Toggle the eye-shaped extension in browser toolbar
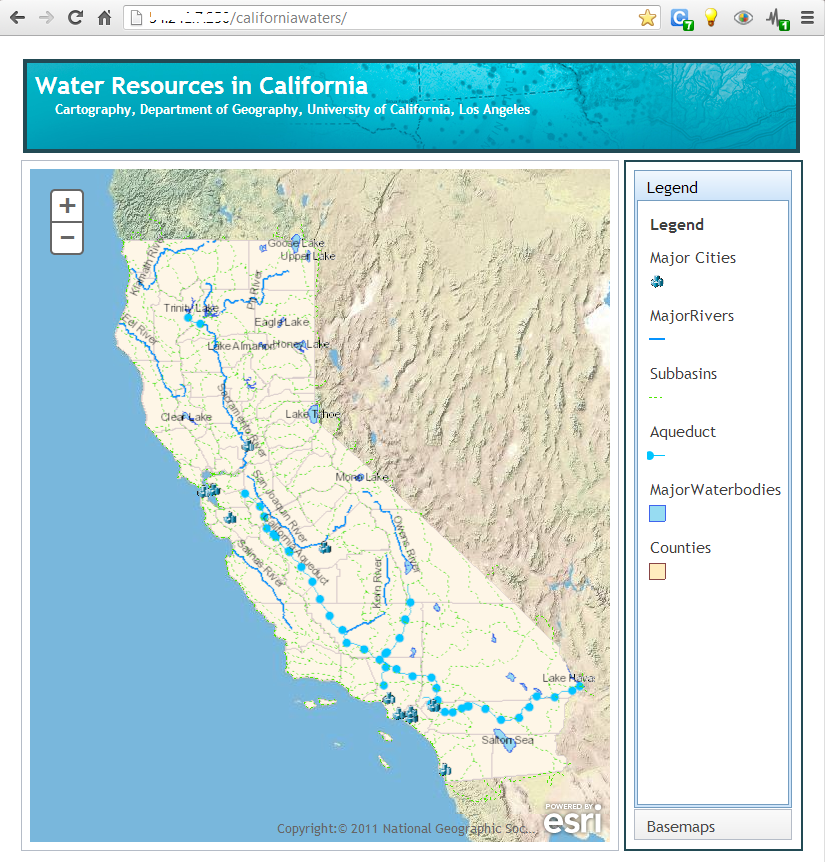The width and height of the screenshot is (825, 862). 743,17
